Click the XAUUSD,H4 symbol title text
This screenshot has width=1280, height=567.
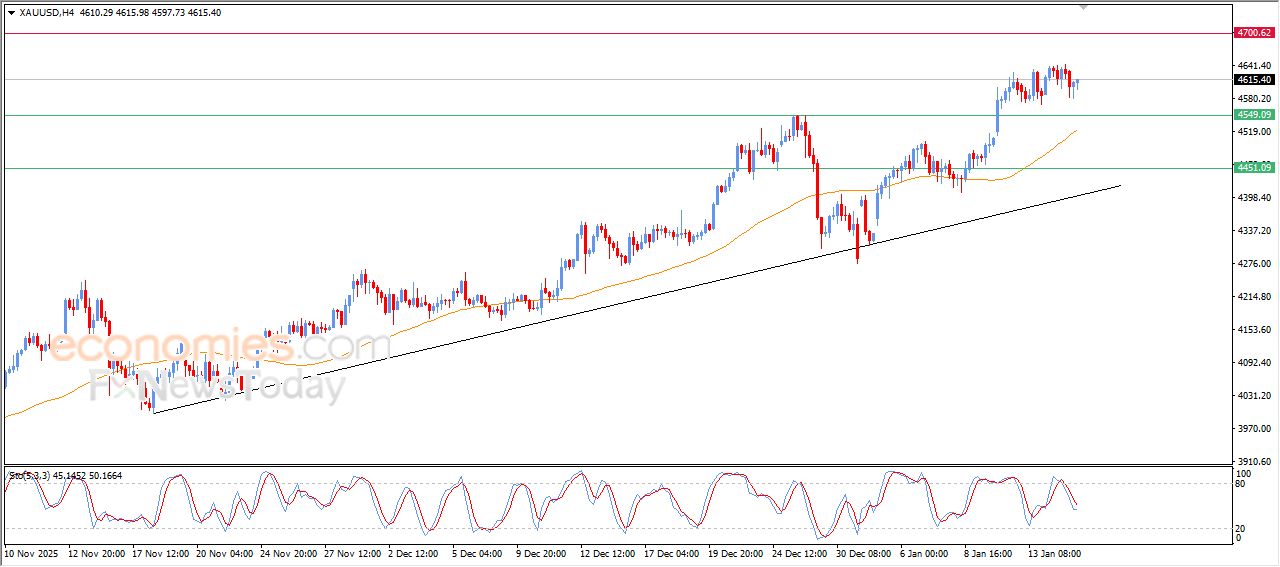46,12
